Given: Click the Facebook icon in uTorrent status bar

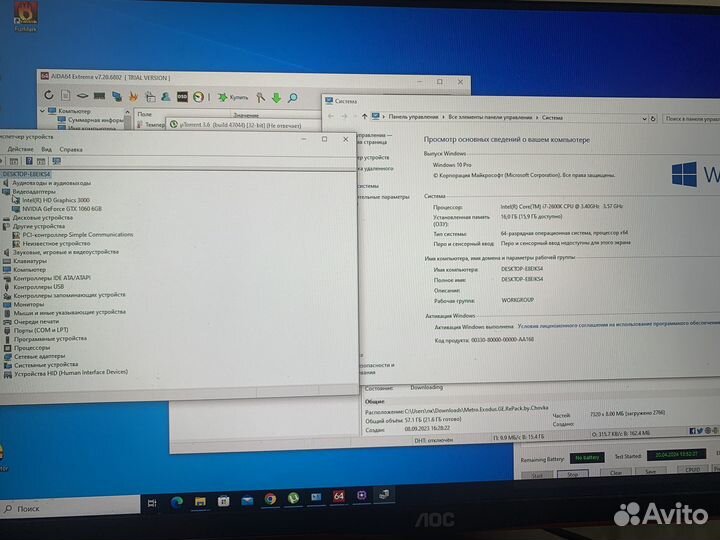Looking at the screenshot, I should [x=692, y=431].
